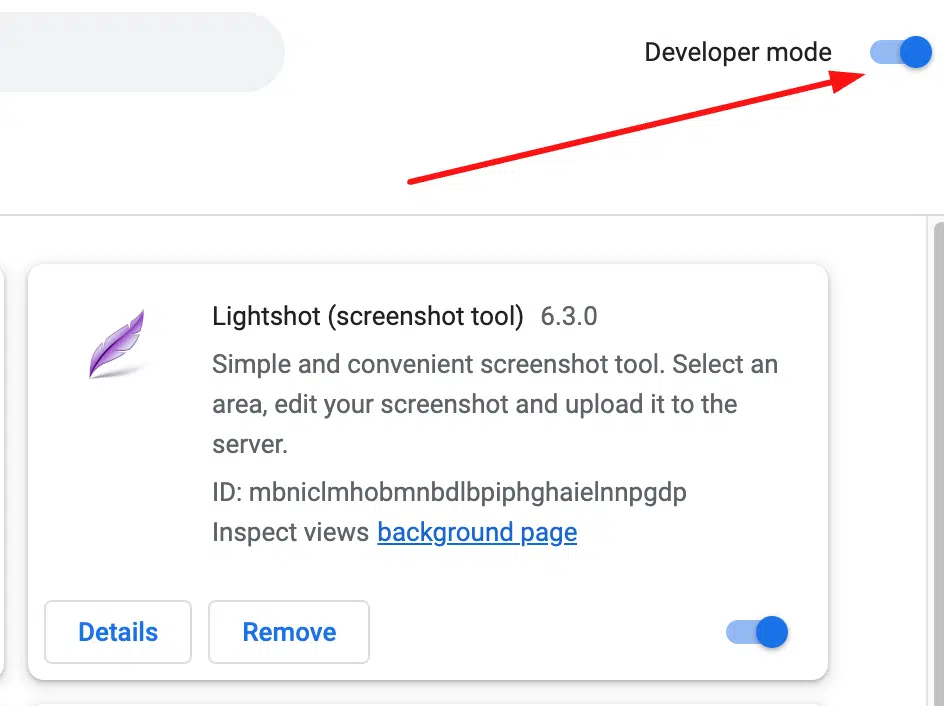
Task: Select the Lightshot (screenshot tool) title
Action: [367, 317]
